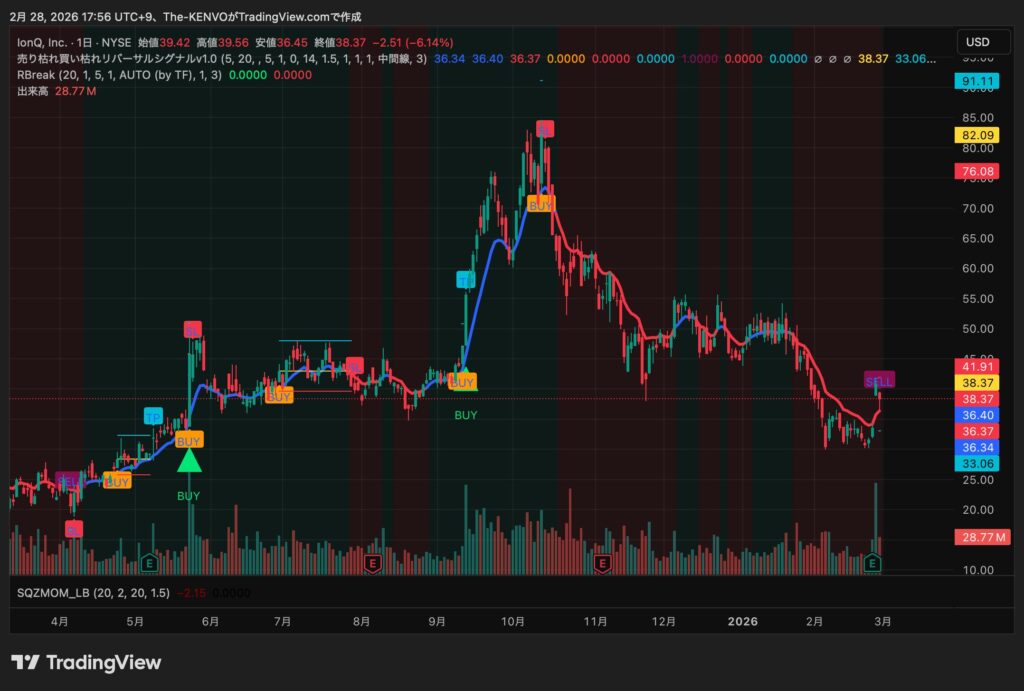Click the large green BUY triangle arrow
Image resolution: width=1024 pixels, height=691 pixels.
(x=189, y=461)
